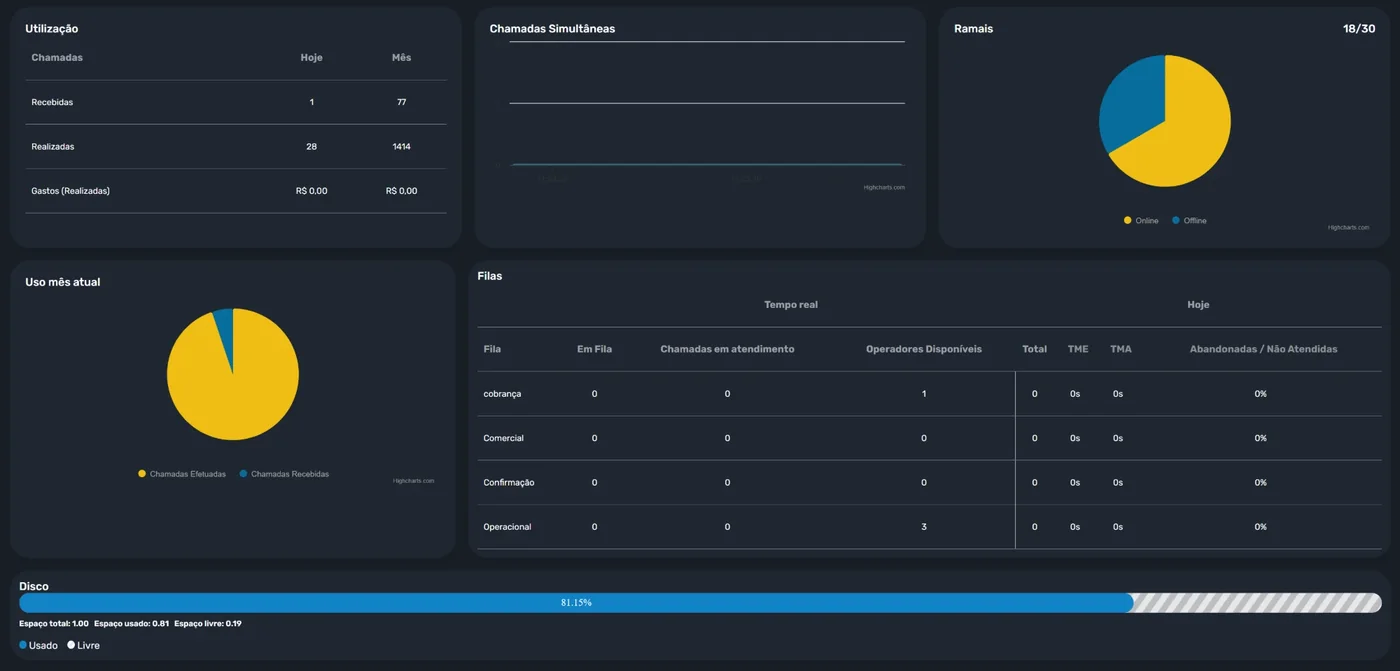Click the Operacional queue row name
Screen dimensions: 1400x671
pos(507,527)
